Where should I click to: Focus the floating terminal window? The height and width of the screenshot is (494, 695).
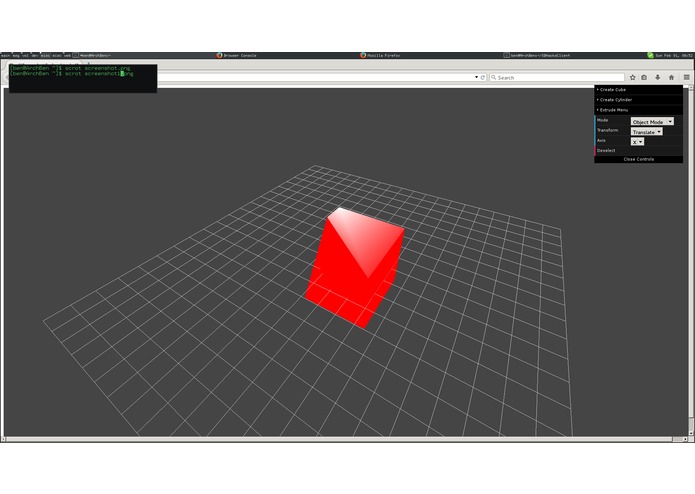pos(83,78)
